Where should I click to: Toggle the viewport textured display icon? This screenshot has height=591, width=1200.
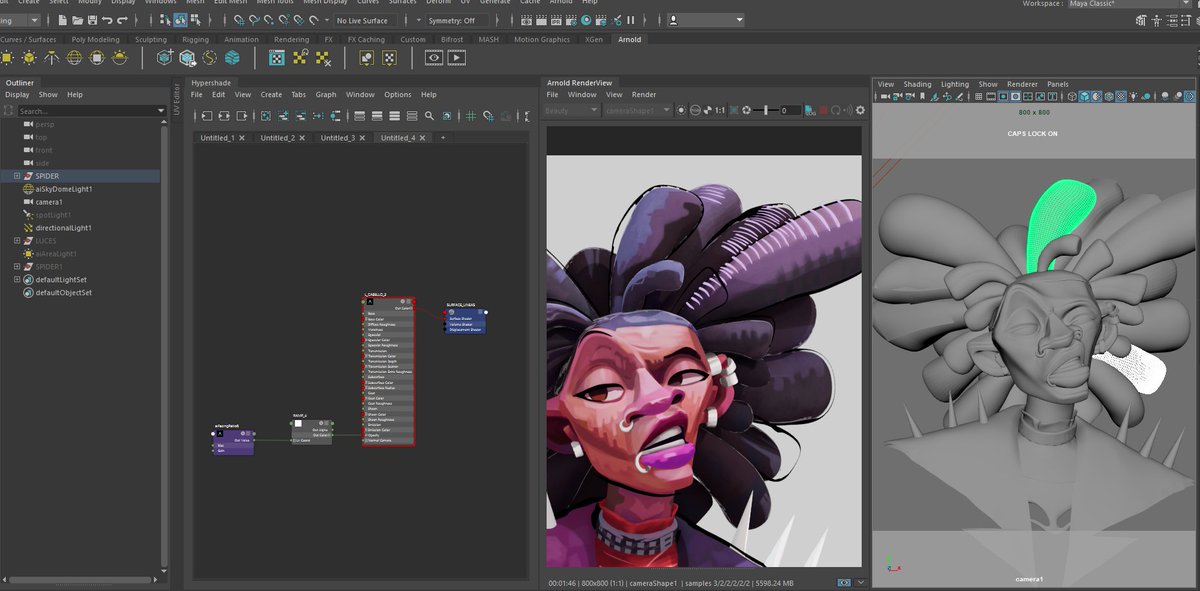(1120, 96)
